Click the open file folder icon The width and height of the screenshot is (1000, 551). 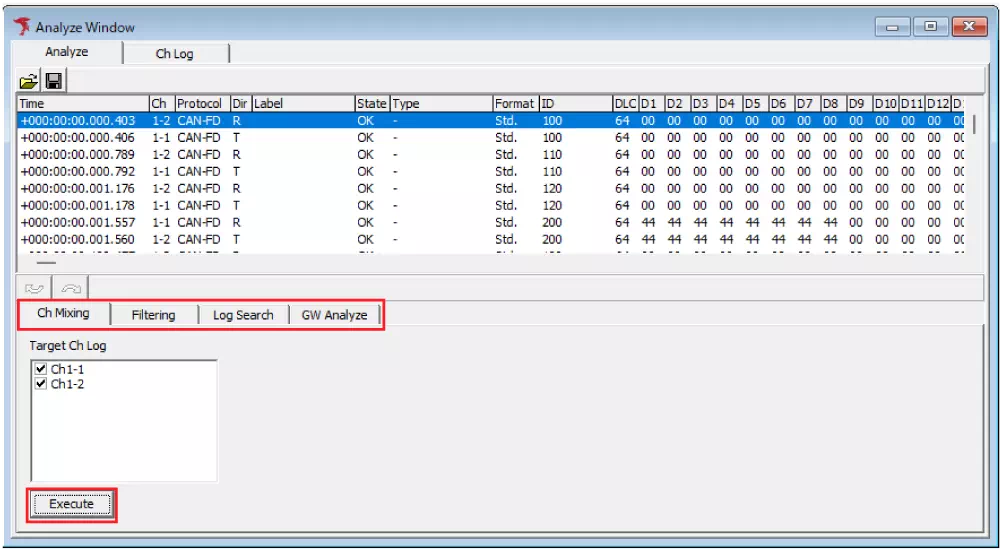(29, 81)
